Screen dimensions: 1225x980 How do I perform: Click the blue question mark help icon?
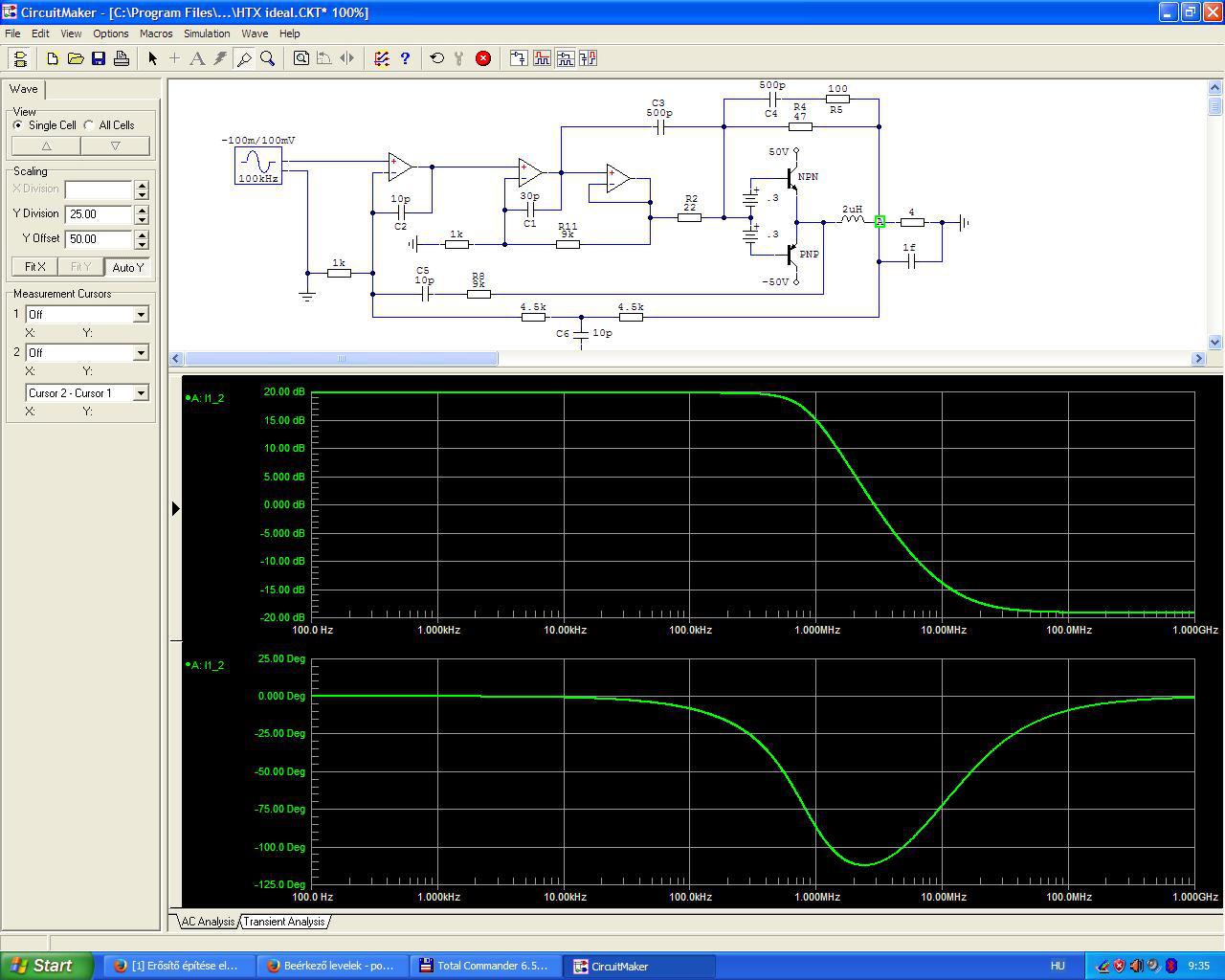(405, 58)
